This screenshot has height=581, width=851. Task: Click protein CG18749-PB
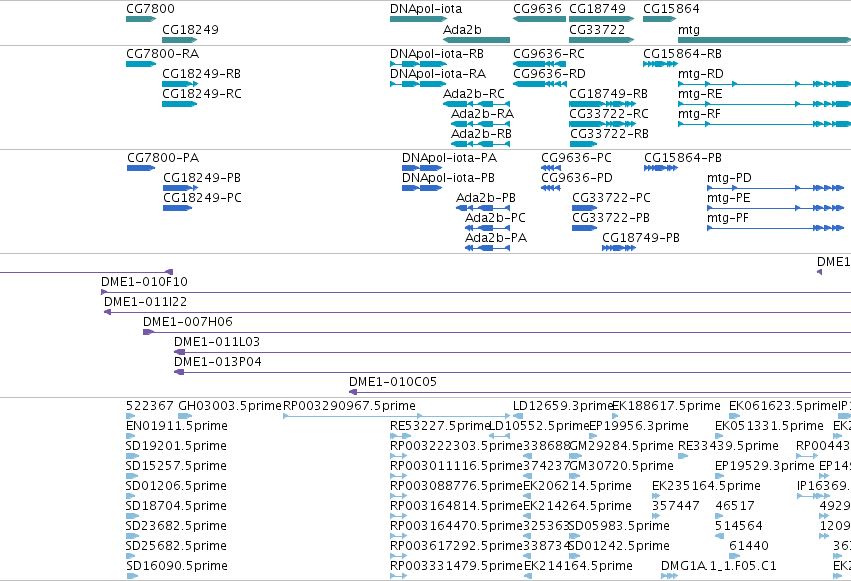(x=641, y=238)
